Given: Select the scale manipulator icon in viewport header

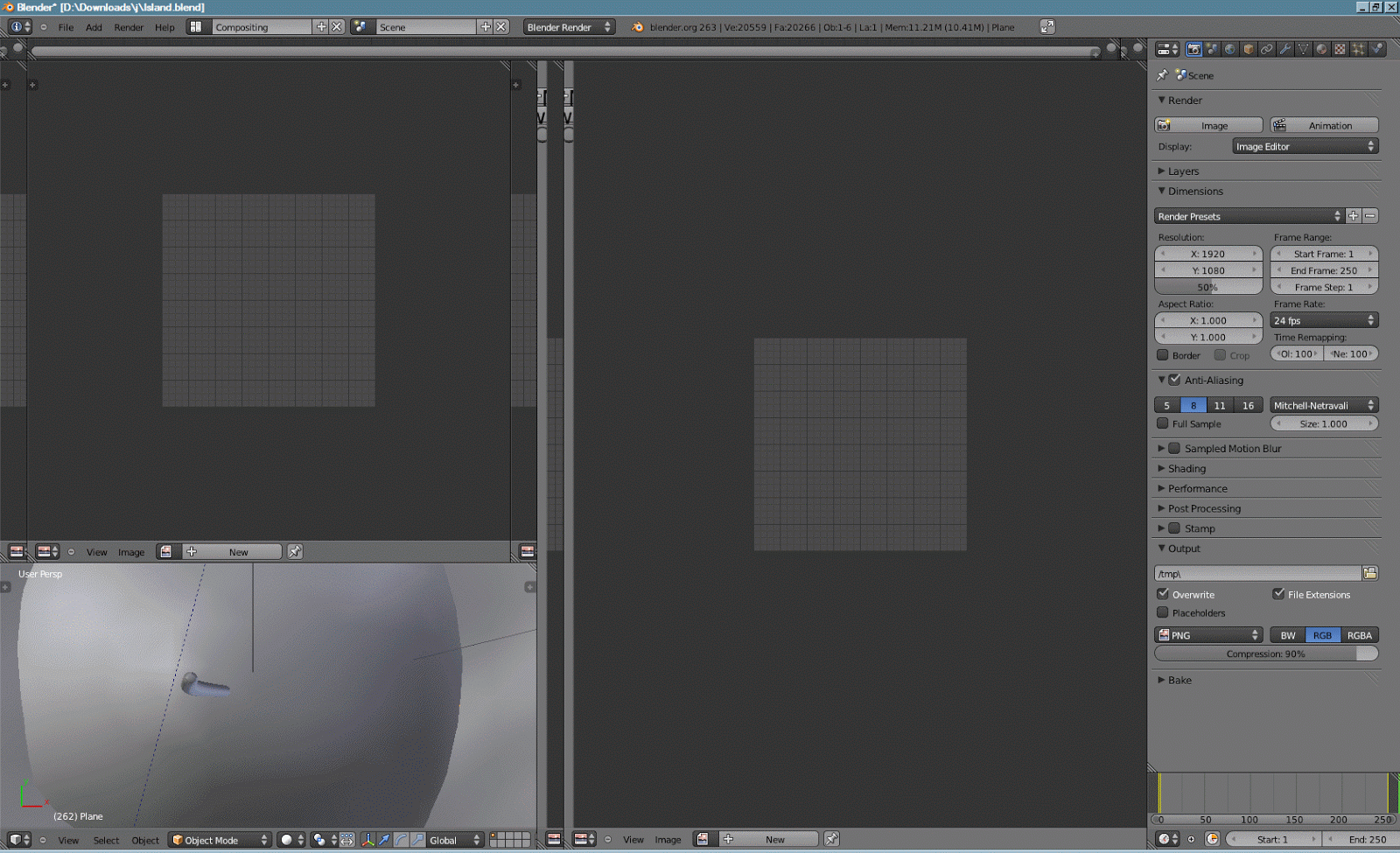Looking at the screenshot, I should [416, 841].
